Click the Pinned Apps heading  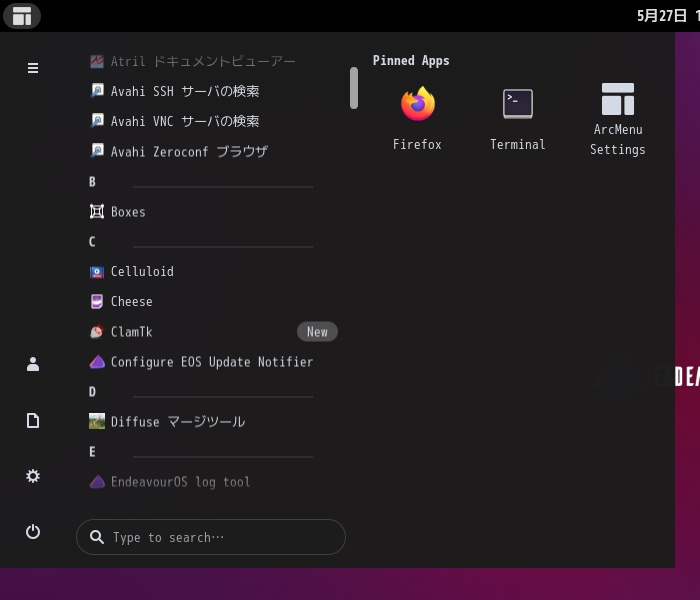[x=411, y=60]
